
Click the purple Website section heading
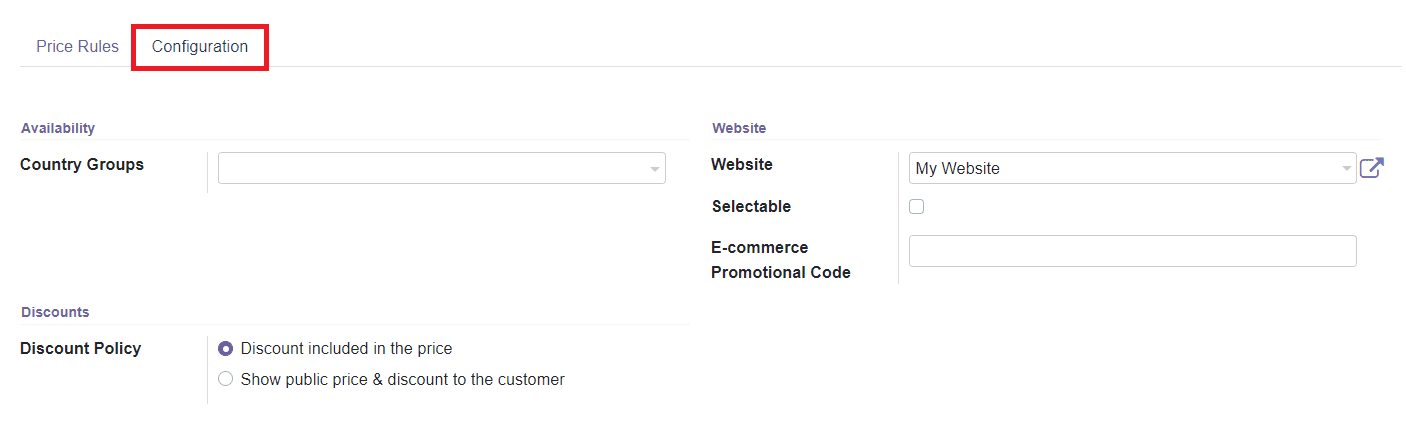(x=739, y=128)
